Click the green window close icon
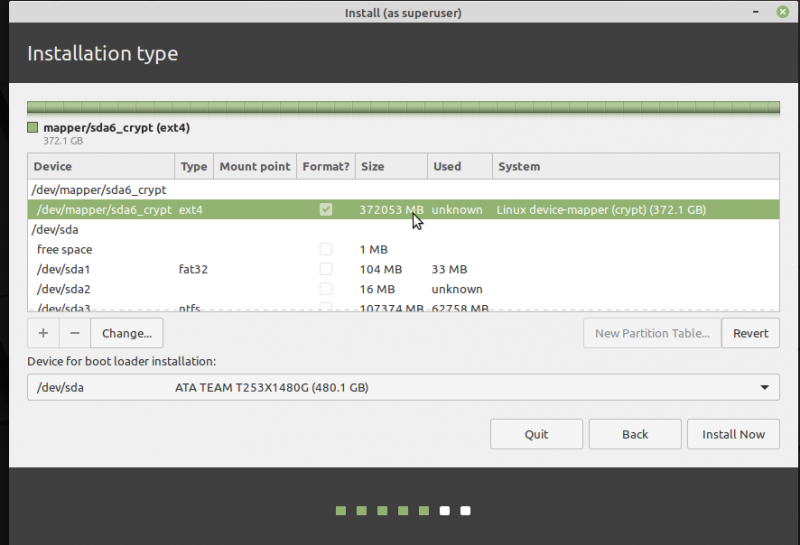800x545 pixels. (780, 11)
